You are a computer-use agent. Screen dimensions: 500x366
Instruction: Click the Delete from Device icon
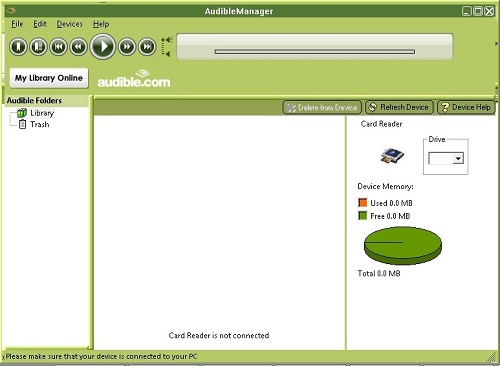coord(291,107)
